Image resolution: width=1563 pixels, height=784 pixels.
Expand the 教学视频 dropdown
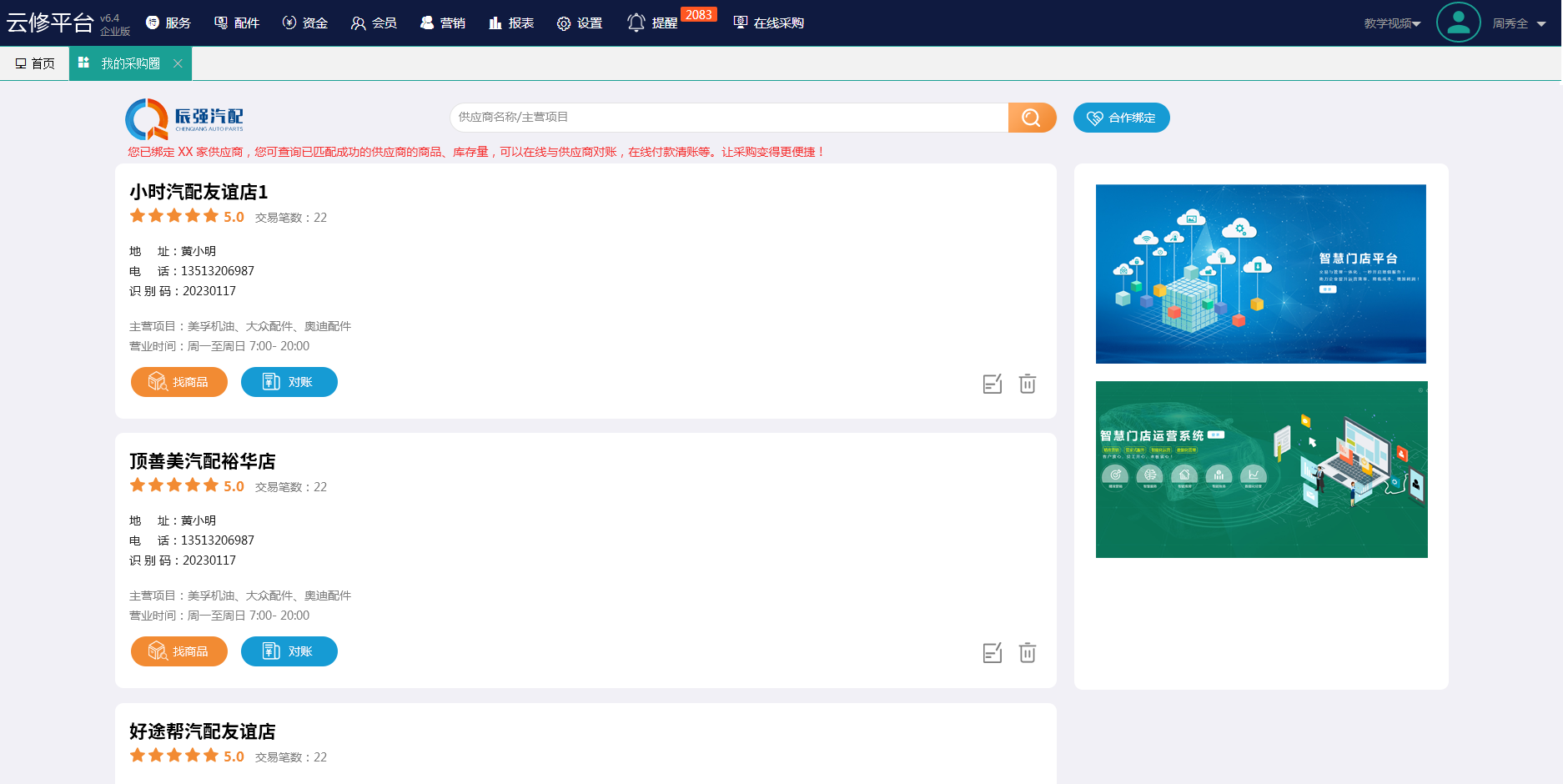pyautogui.click(x=1392, y=23)
